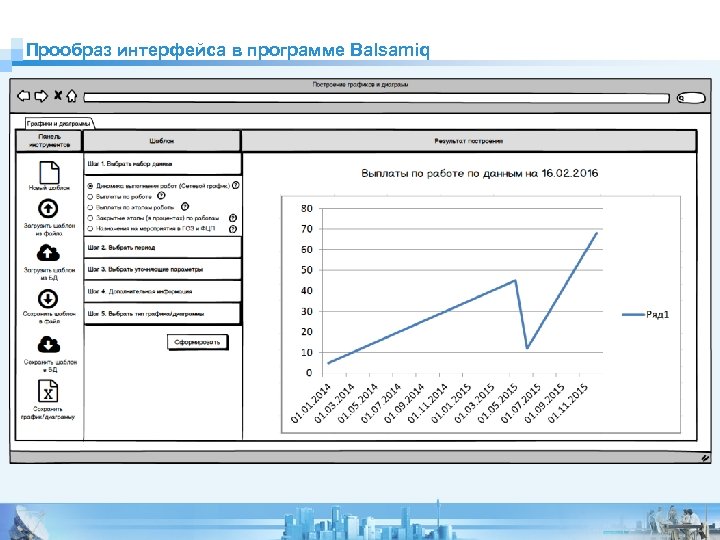Collapse Шаг 1 Выбрать набор данных section
Screen dimensions: 720x540
tap(163, 164)
